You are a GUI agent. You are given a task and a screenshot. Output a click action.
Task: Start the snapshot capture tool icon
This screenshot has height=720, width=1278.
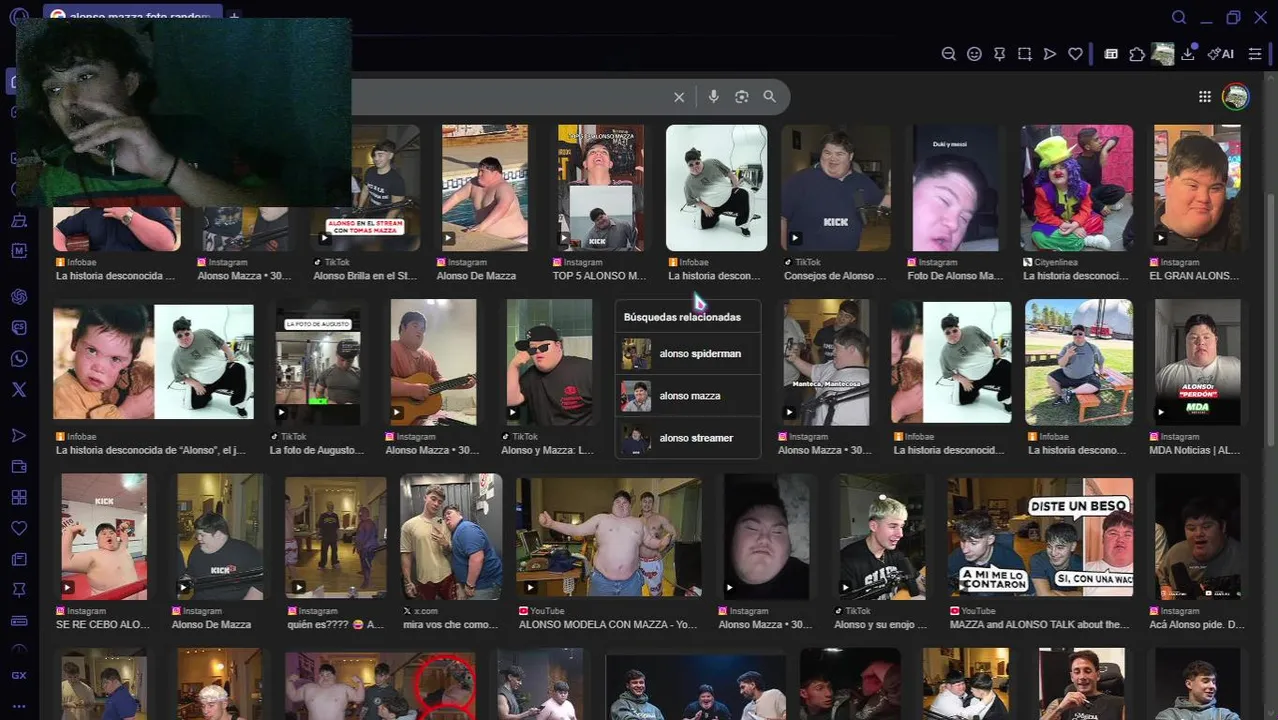pos(1025,54)
